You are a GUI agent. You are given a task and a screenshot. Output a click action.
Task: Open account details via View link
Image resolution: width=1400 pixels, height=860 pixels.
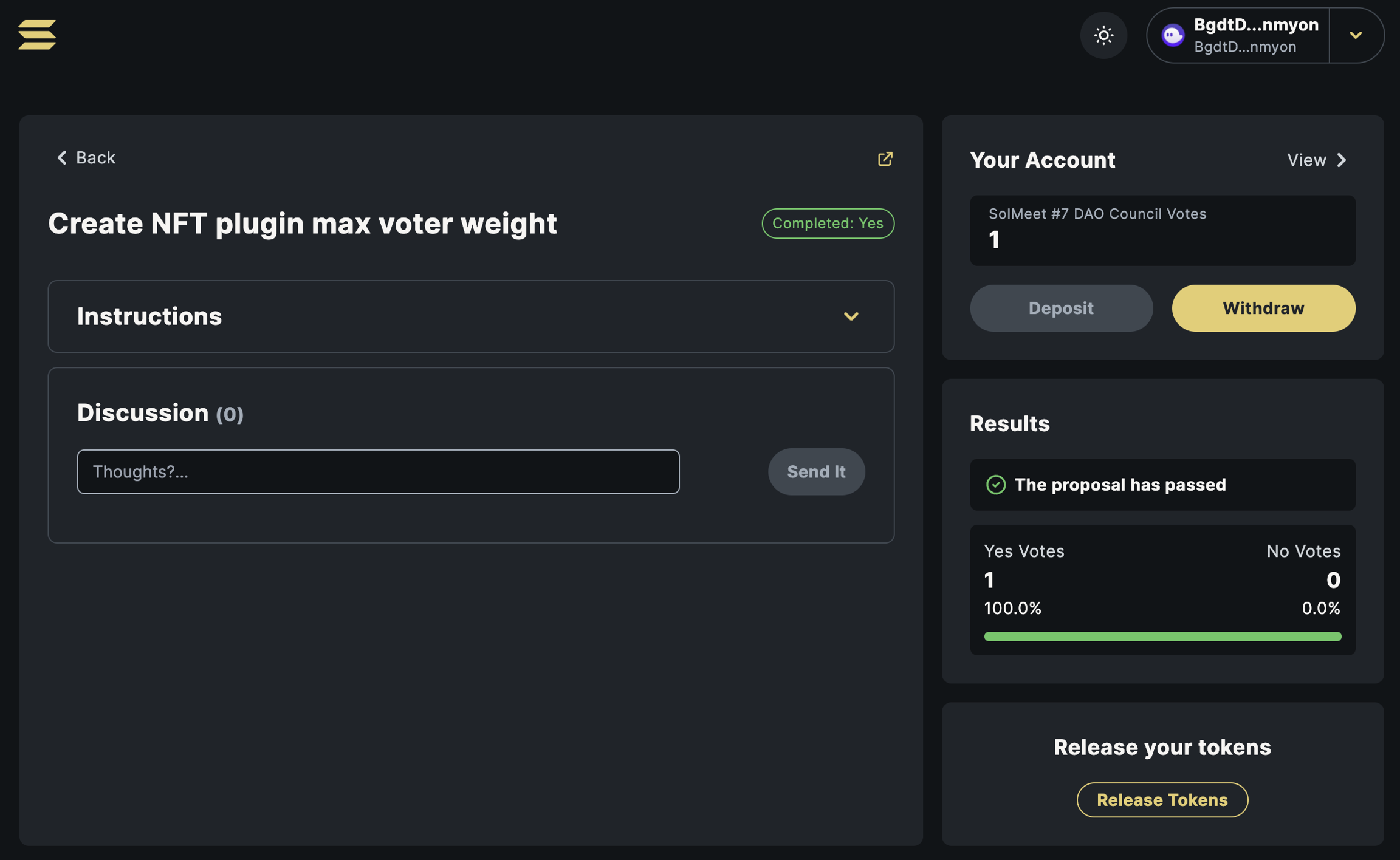(1306, 160)
